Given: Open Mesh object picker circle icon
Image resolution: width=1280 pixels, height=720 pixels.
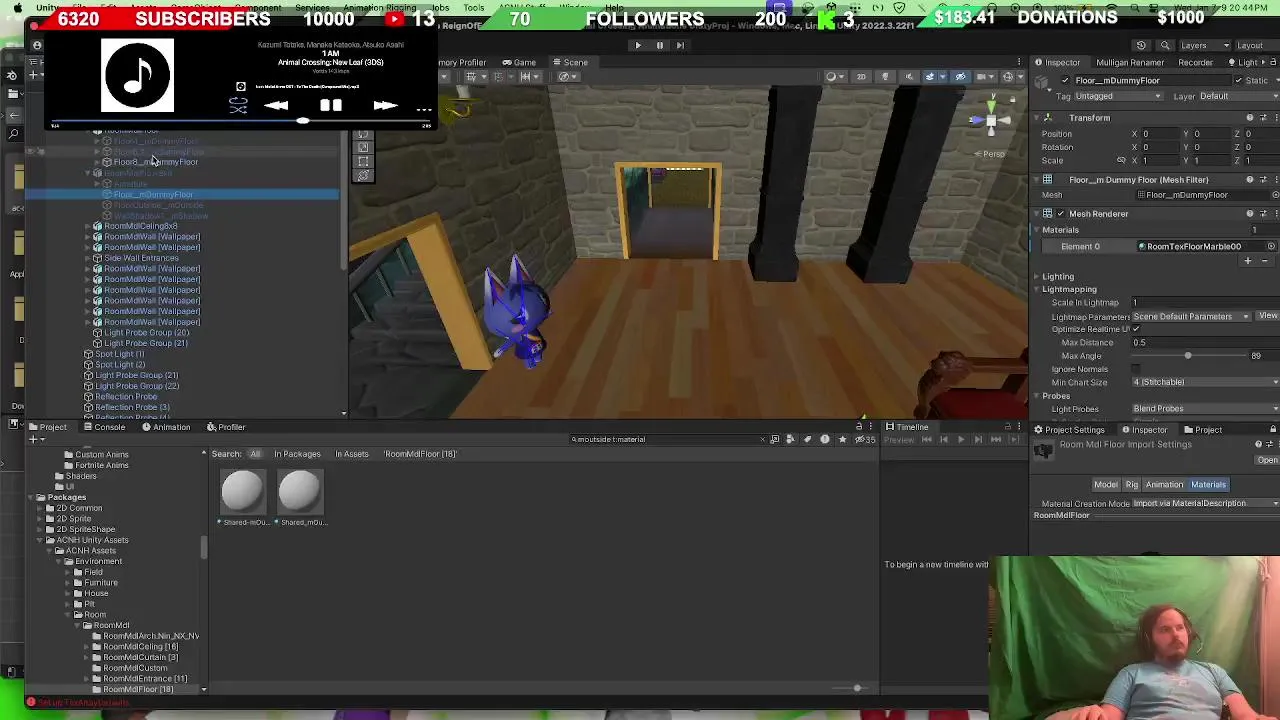Looking at the screenshot, I should point(1275,195).
